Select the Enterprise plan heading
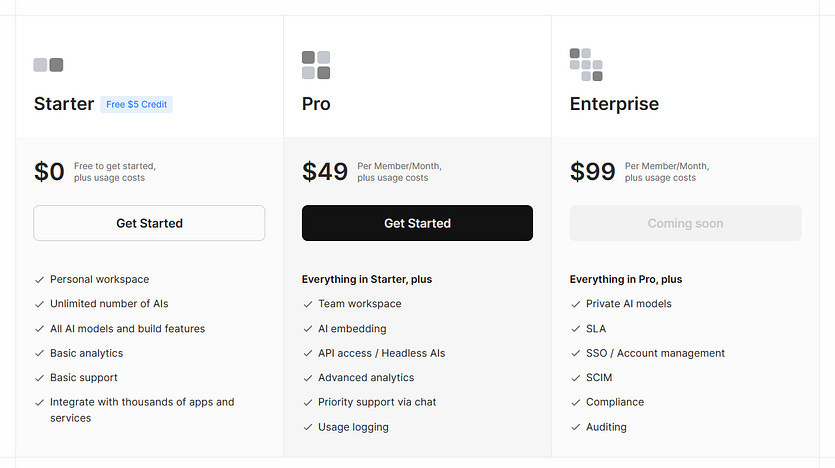 (614, 104)
